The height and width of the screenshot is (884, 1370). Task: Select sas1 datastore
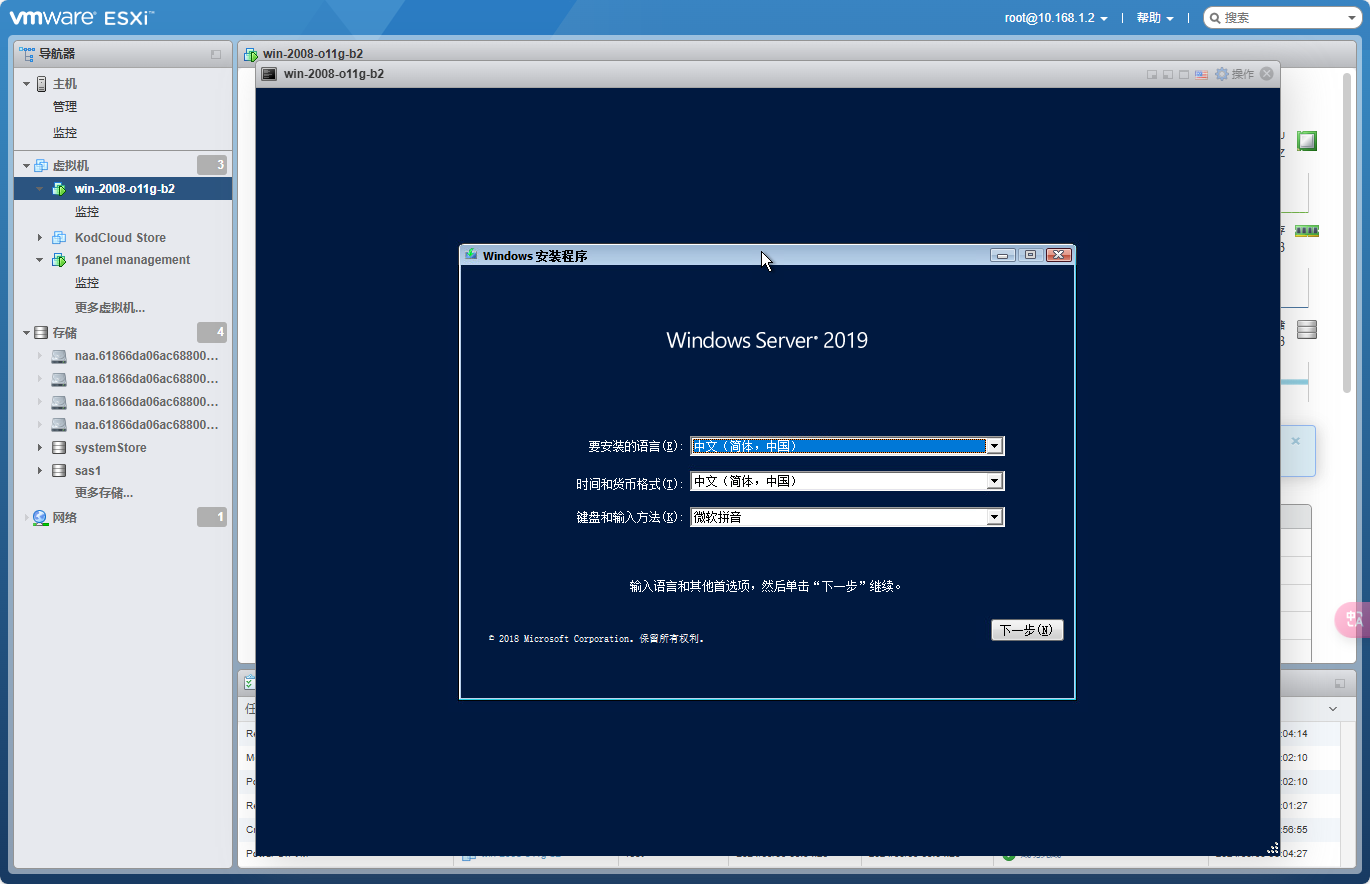[88, 471]
